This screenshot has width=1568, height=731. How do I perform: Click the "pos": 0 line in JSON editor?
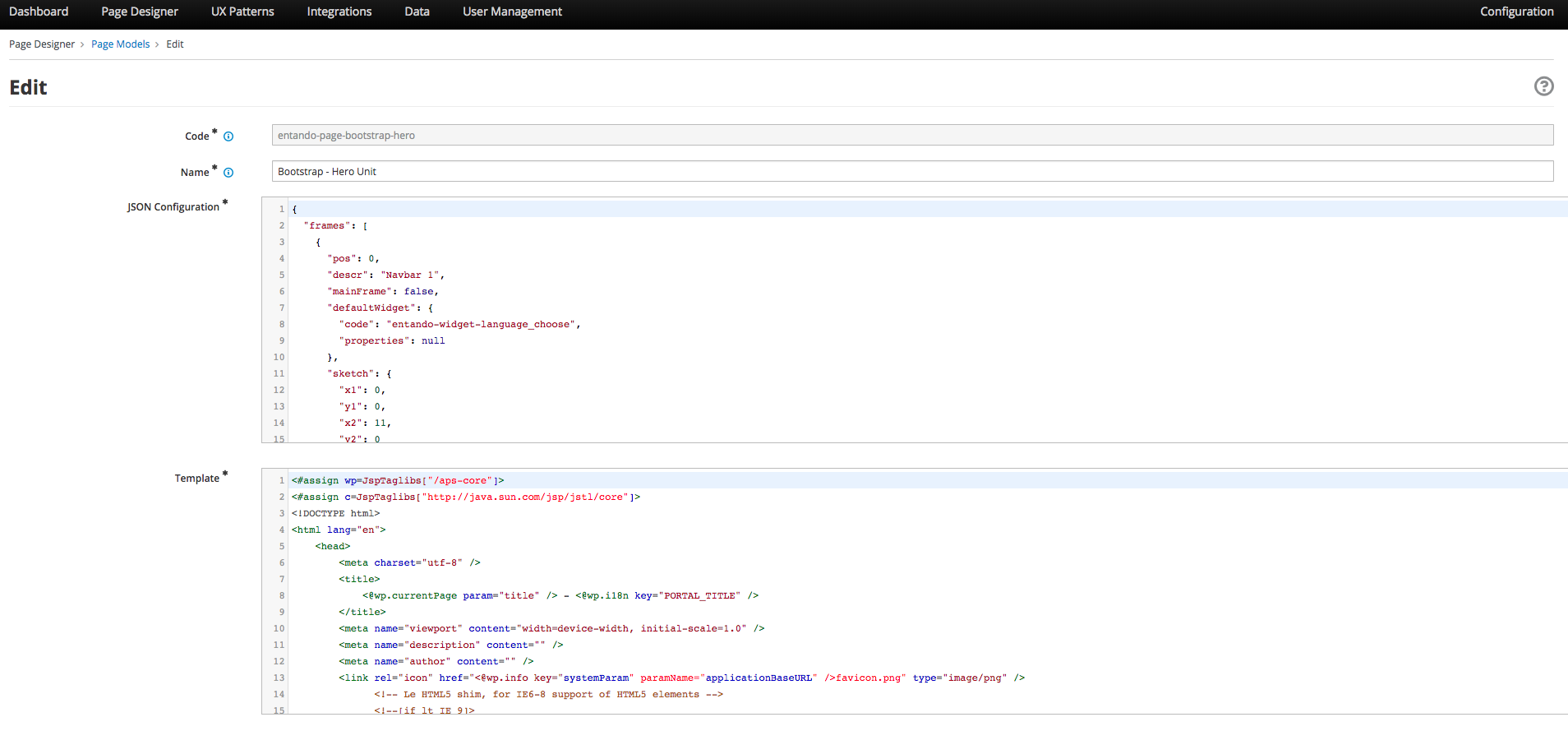353,258
